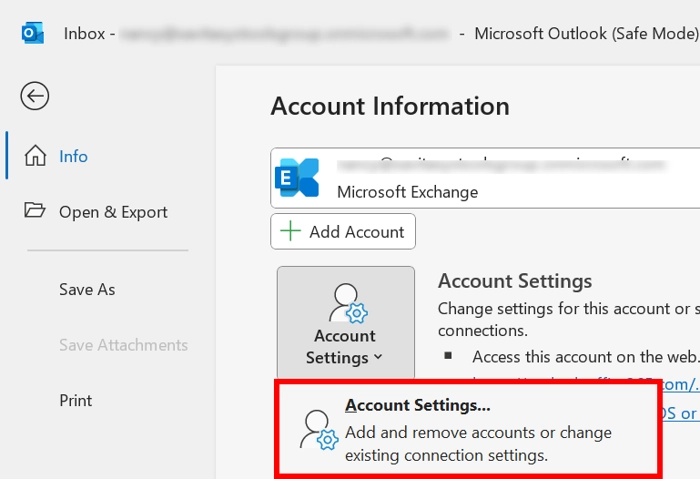Click the Microsoft Exchange account icon
Image resolution: width=700 pixels, height=479 pixels.
(297, 178)
